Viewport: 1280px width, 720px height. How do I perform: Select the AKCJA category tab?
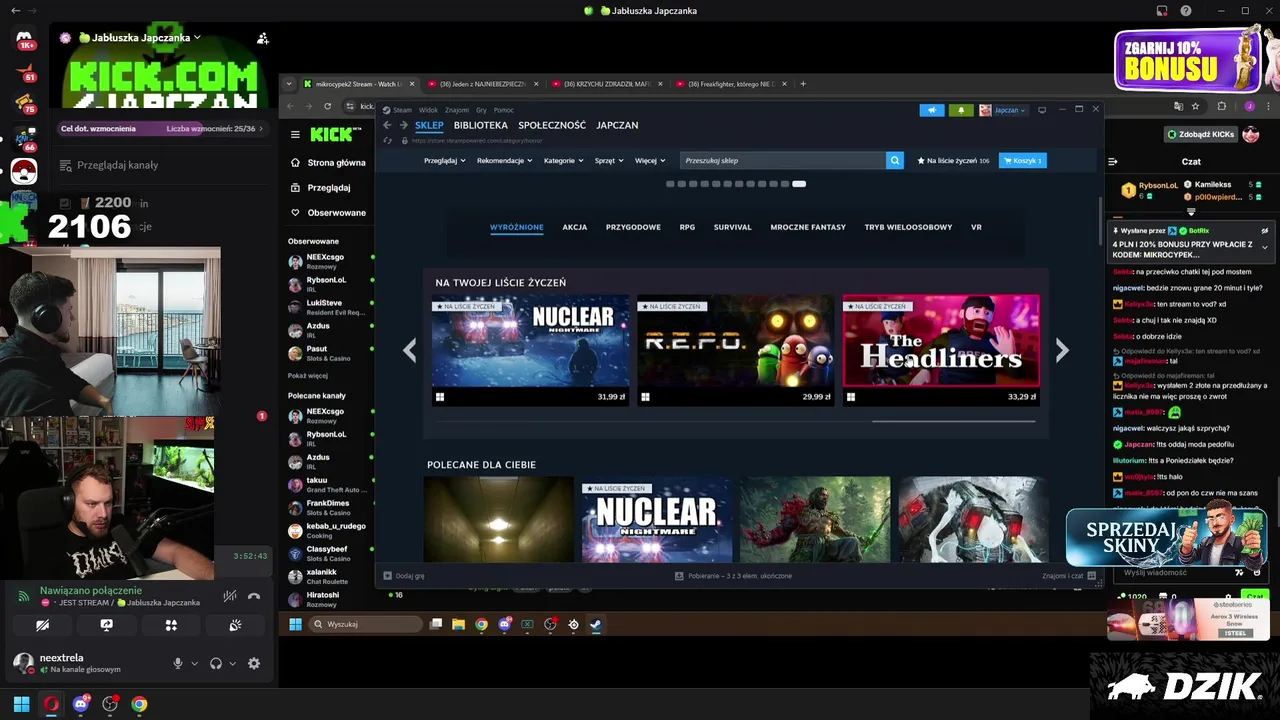click(575, 227)
